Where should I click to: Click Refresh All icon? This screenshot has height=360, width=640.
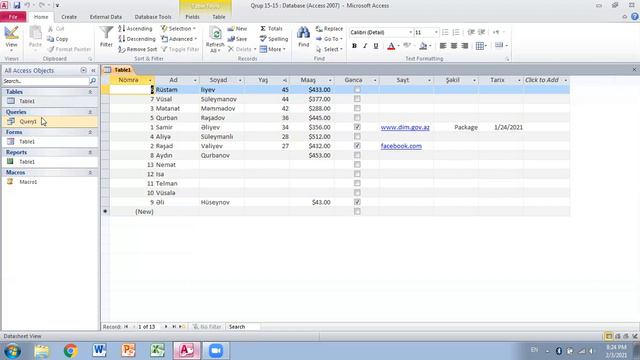pyautogui.click(x=215, y=39)
